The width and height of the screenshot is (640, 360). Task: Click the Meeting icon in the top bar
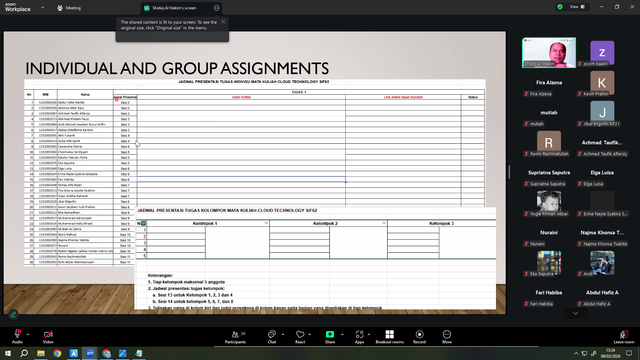point(60,8)
